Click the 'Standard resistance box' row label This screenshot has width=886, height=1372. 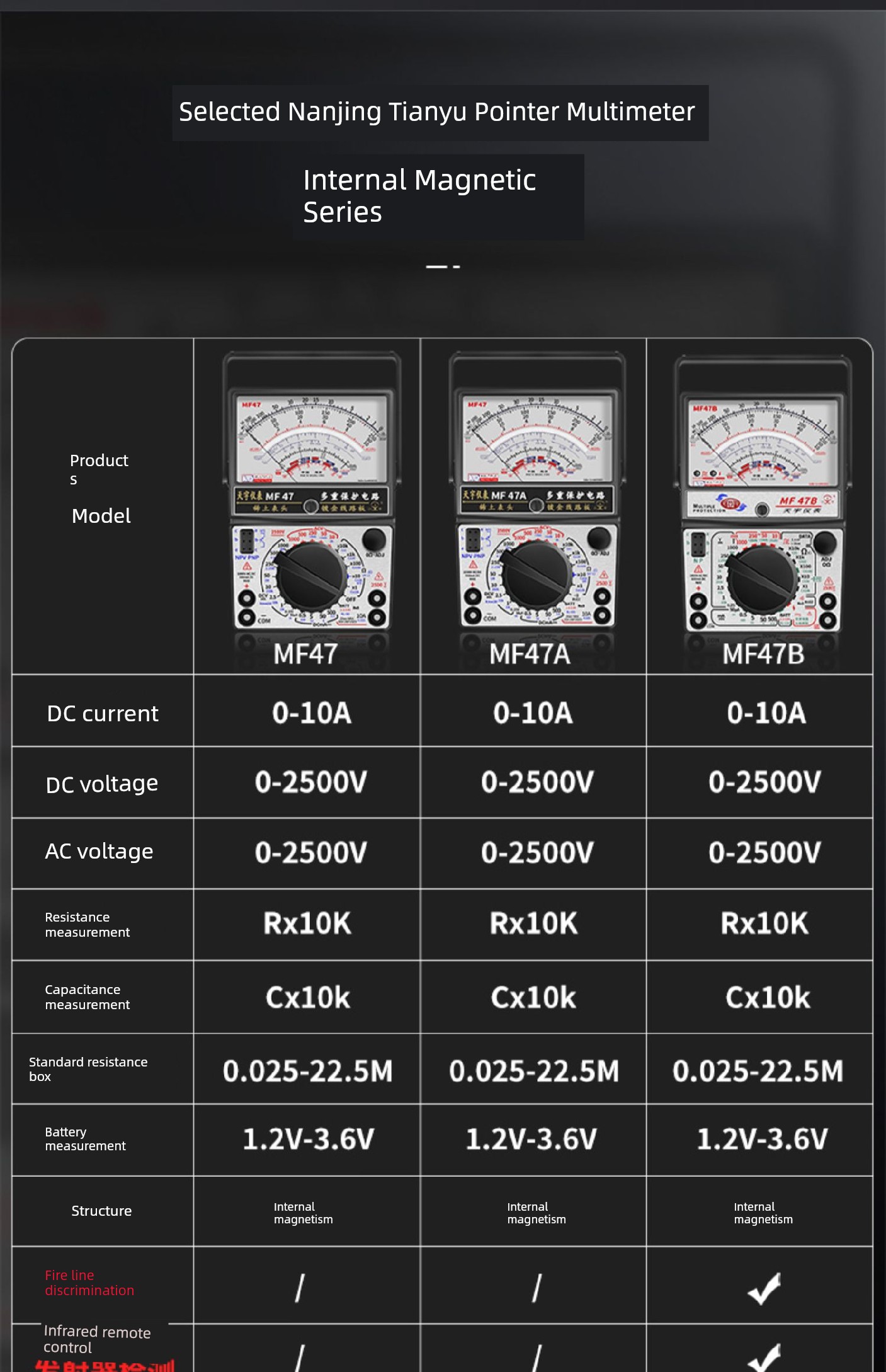pyautogui.click(x=88, y=1069)
